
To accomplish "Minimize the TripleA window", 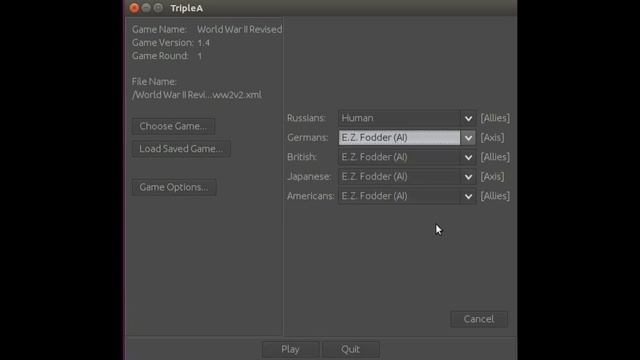I will pyautogui.click(x=146, y=8).
